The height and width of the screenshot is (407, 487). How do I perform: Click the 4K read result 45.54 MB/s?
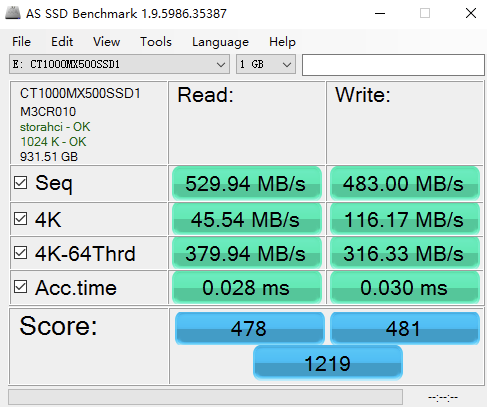pos(247,219)
